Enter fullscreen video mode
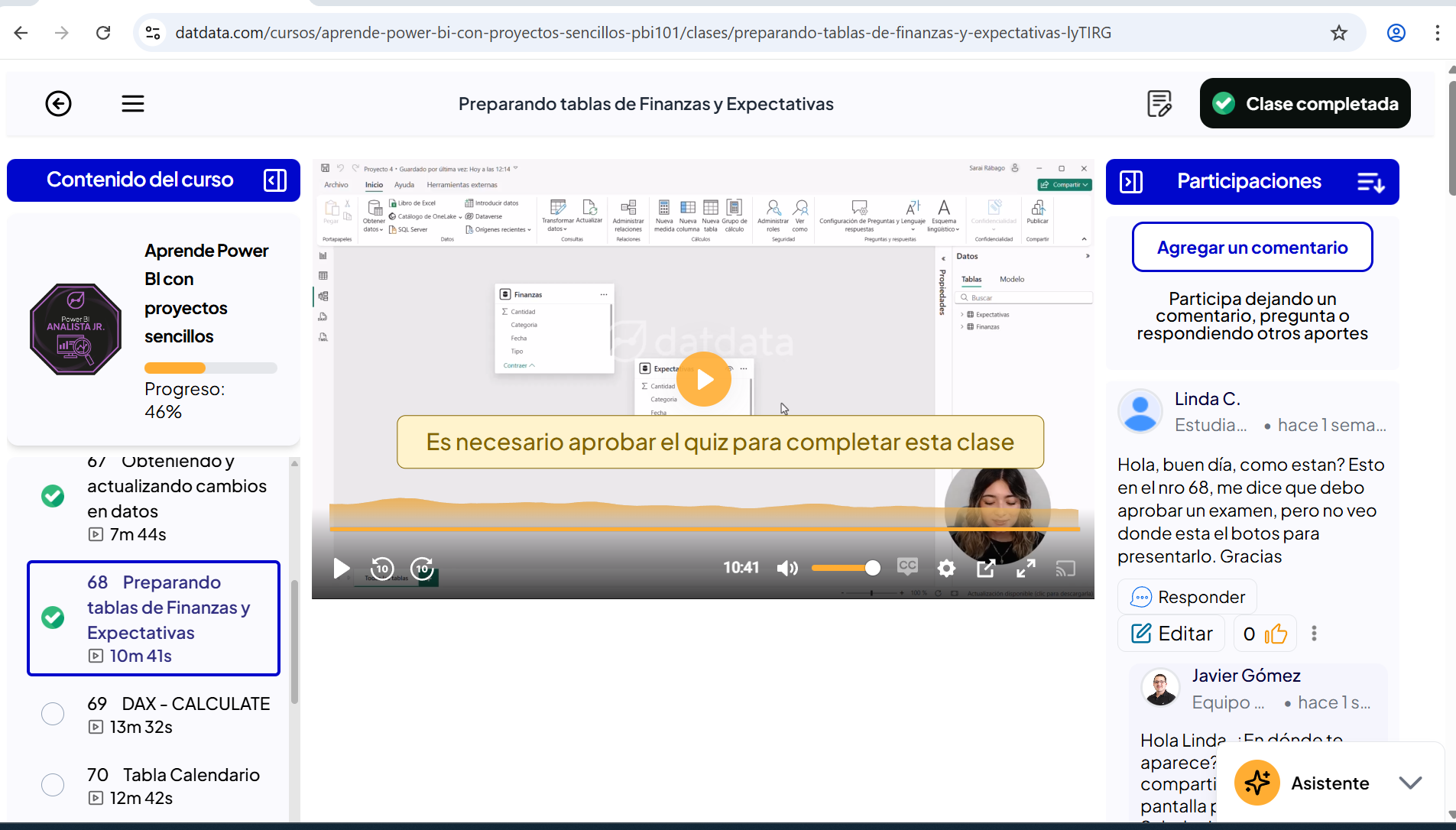This screenshot has height=830, width=1456. point(1026,568)
